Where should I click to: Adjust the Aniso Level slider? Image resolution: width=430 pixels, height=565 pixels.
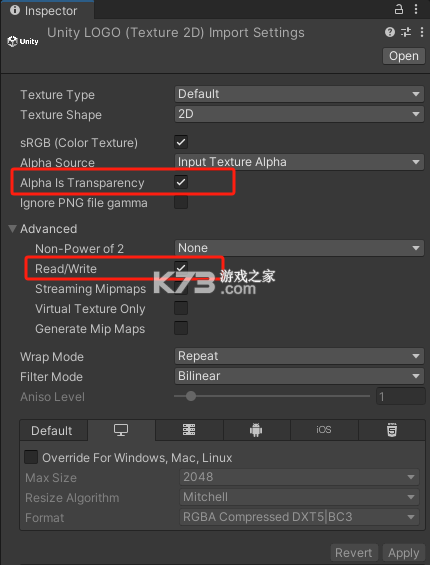[x=272, y=396]
